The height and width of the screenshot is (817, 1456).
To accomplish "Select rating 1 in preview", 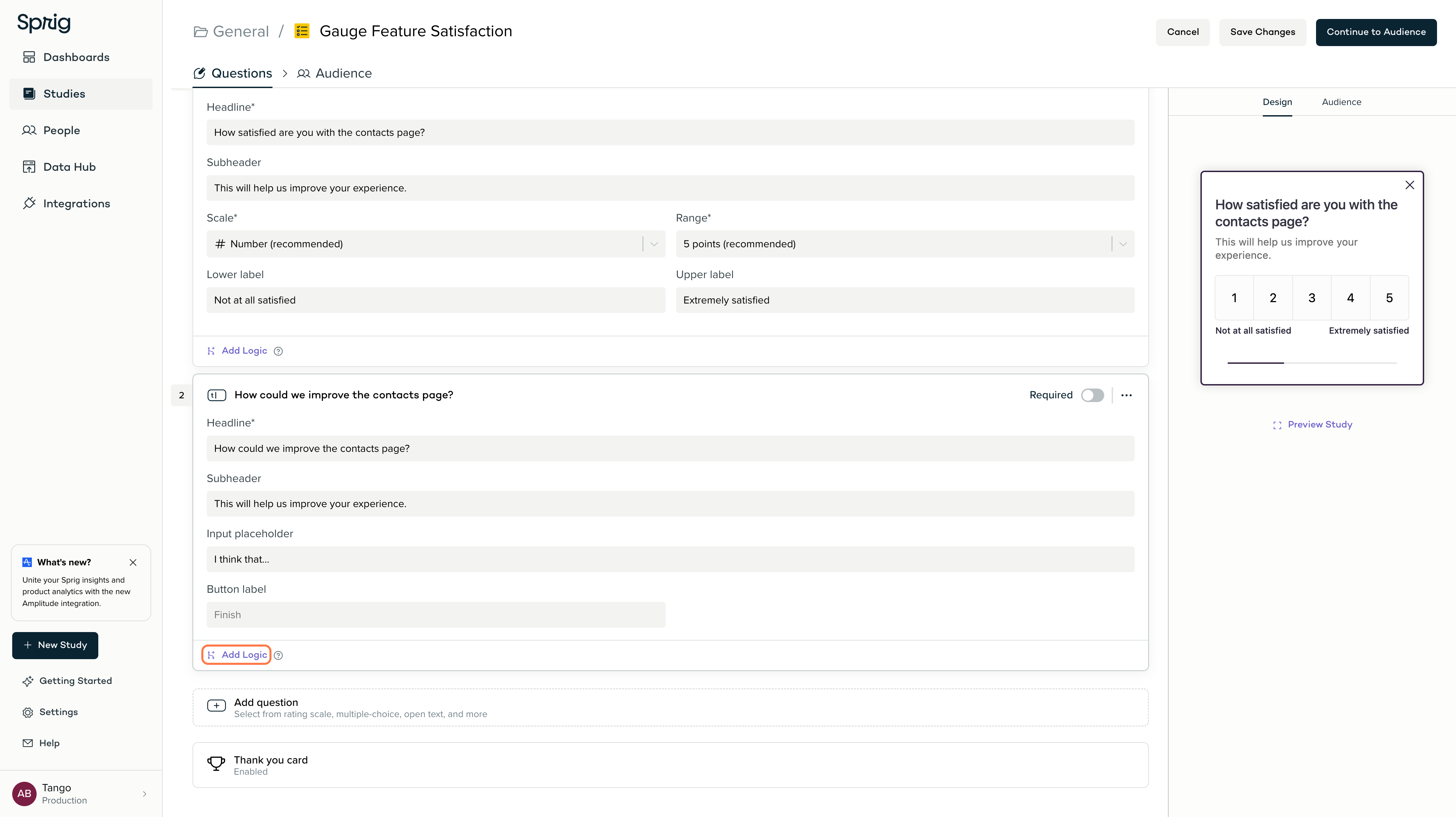I will point(1234,298).
